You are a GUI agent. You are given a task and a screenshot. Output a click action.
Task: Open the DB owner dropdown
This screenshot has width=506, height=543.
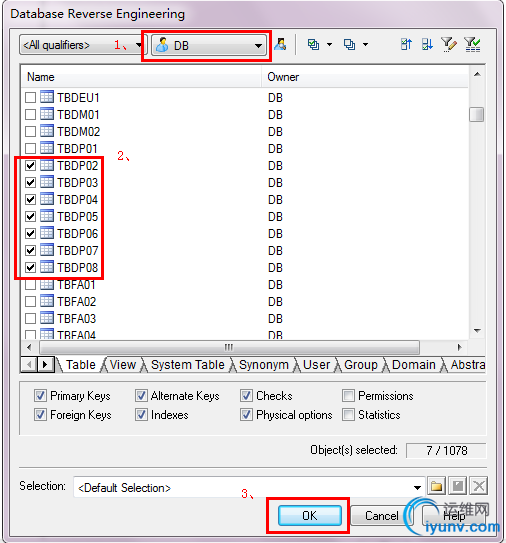pos(209,46)
